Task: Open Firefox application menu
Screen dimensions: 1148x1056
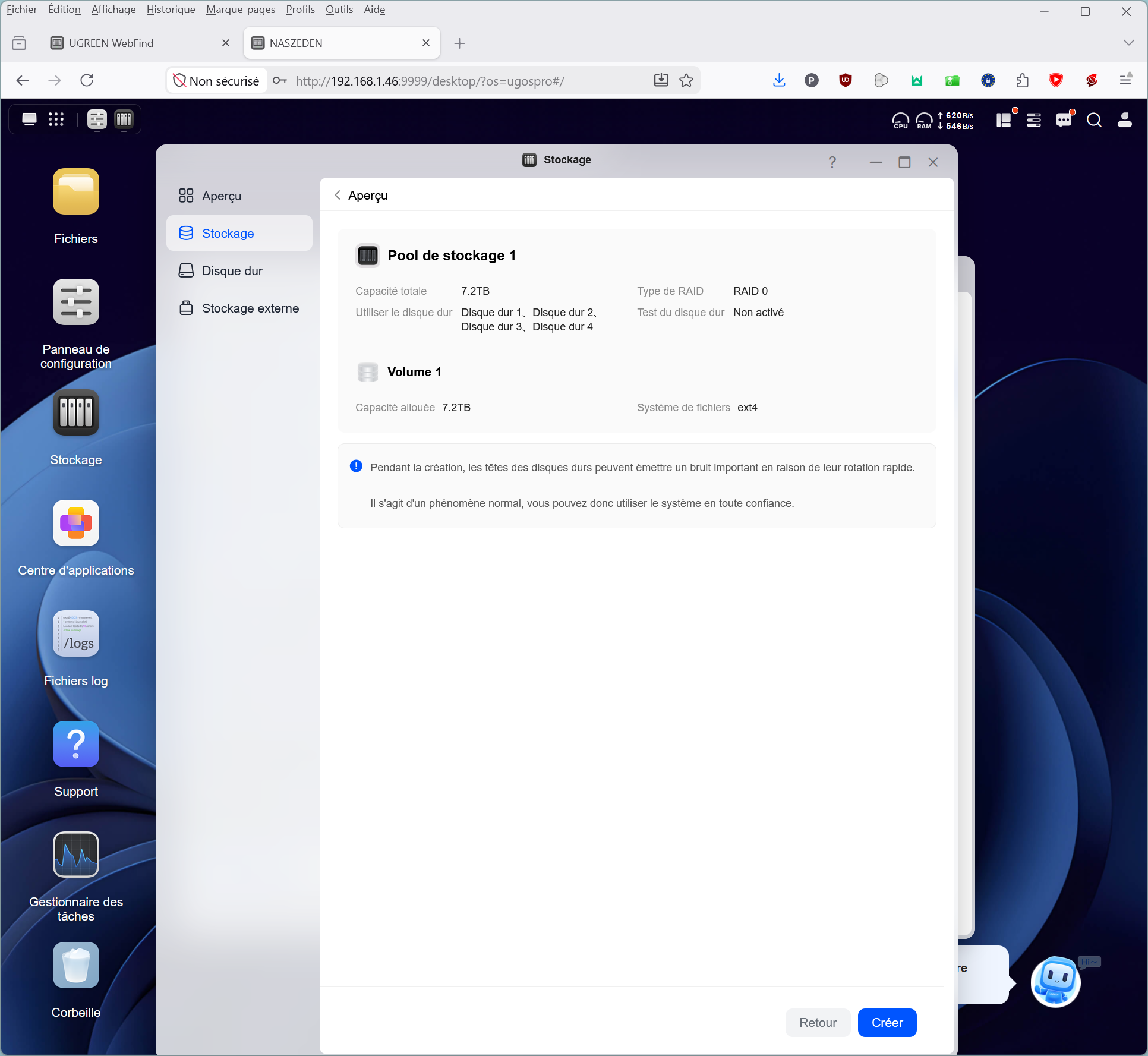Action: tap(1125, 80)
